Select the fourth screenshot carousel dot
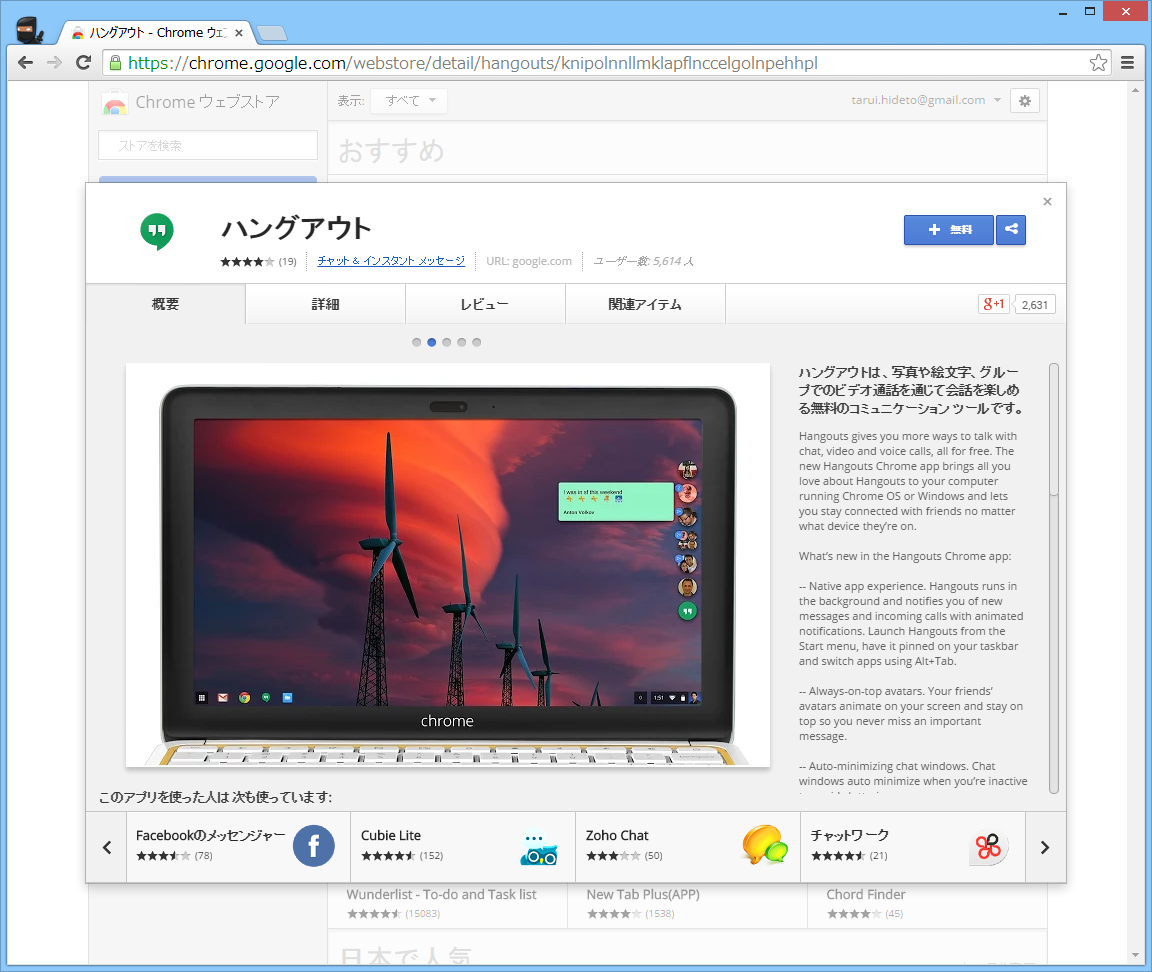 461,341
